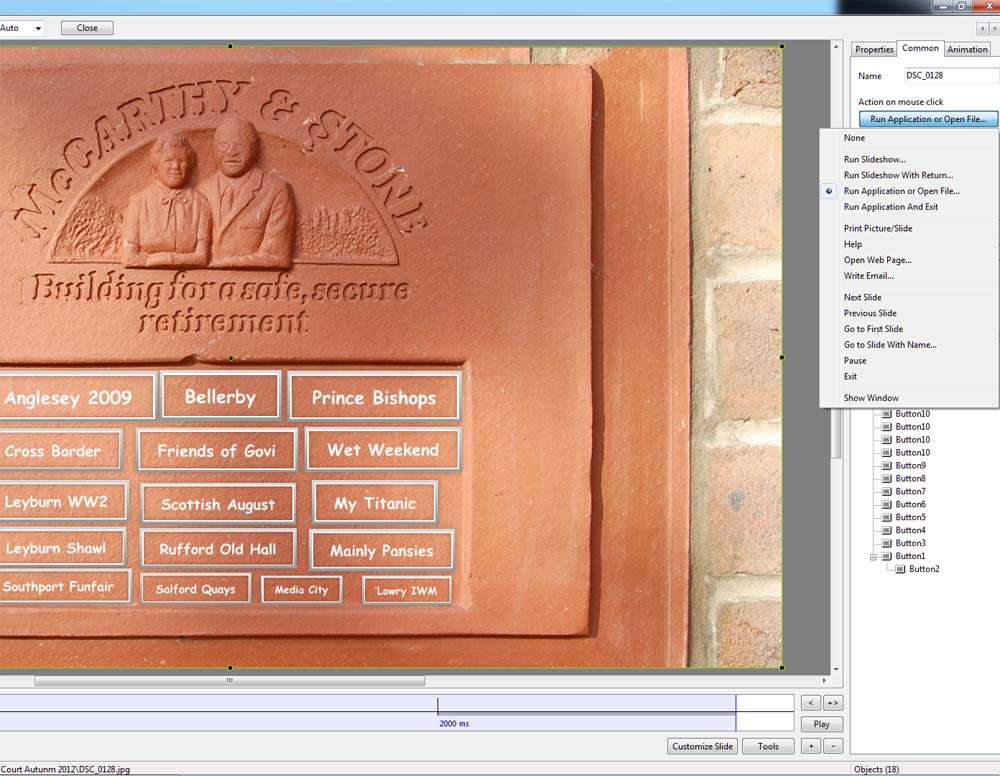Click the Wet Weekend button
The height and width of the screenshot is (776, 1000).
[383, 450]
